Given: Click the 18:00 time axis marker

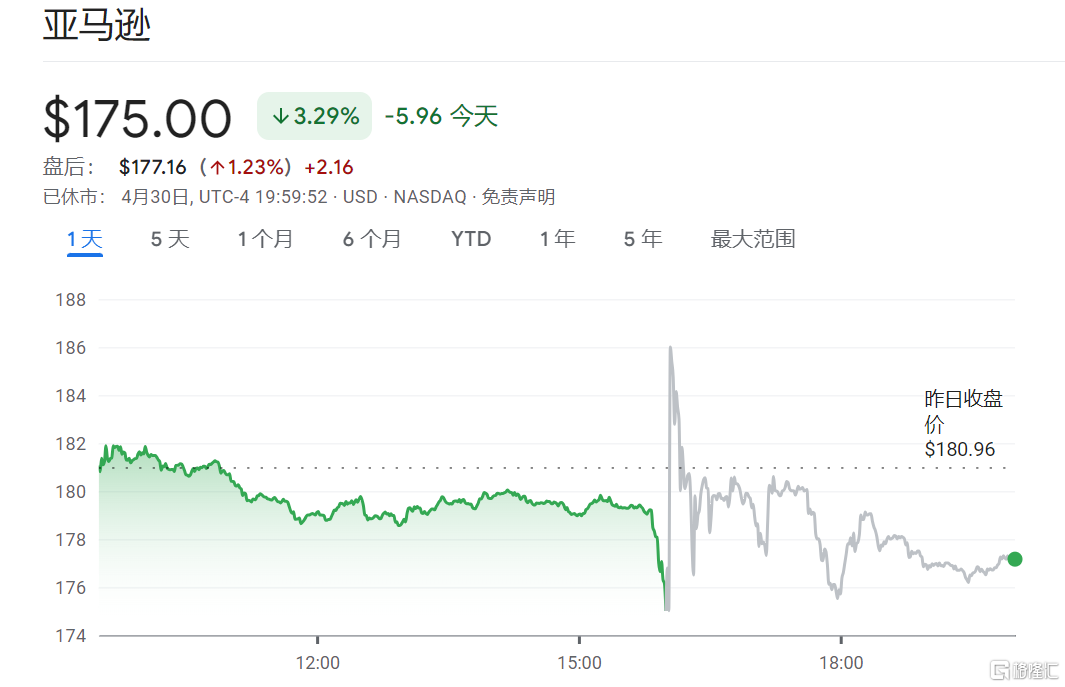Looking at the screenshot, I should click(x=841, y=663).
